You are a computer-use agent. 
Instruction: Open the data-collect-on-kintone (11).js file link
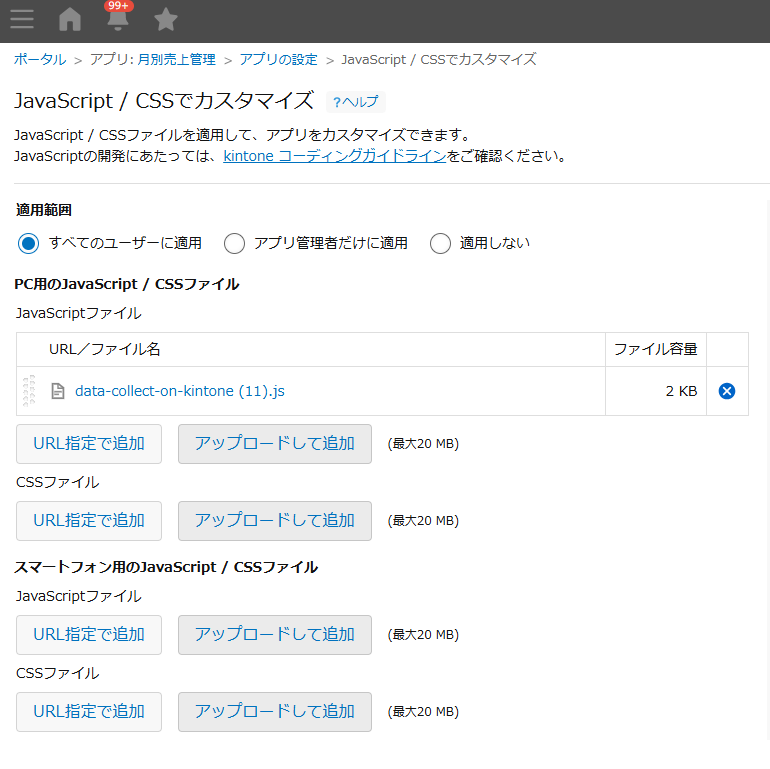tap(180, 391)
